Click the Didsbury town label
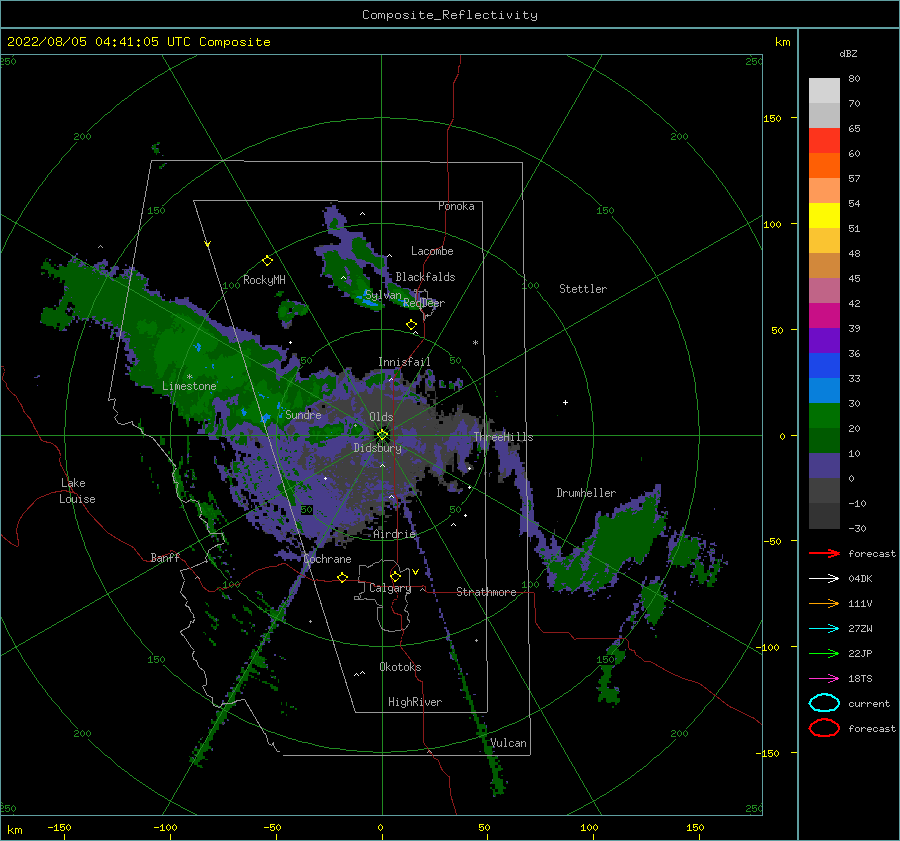The width and height of the screenshot is (900, 841). pyautogui.click(x=377, y=448)
